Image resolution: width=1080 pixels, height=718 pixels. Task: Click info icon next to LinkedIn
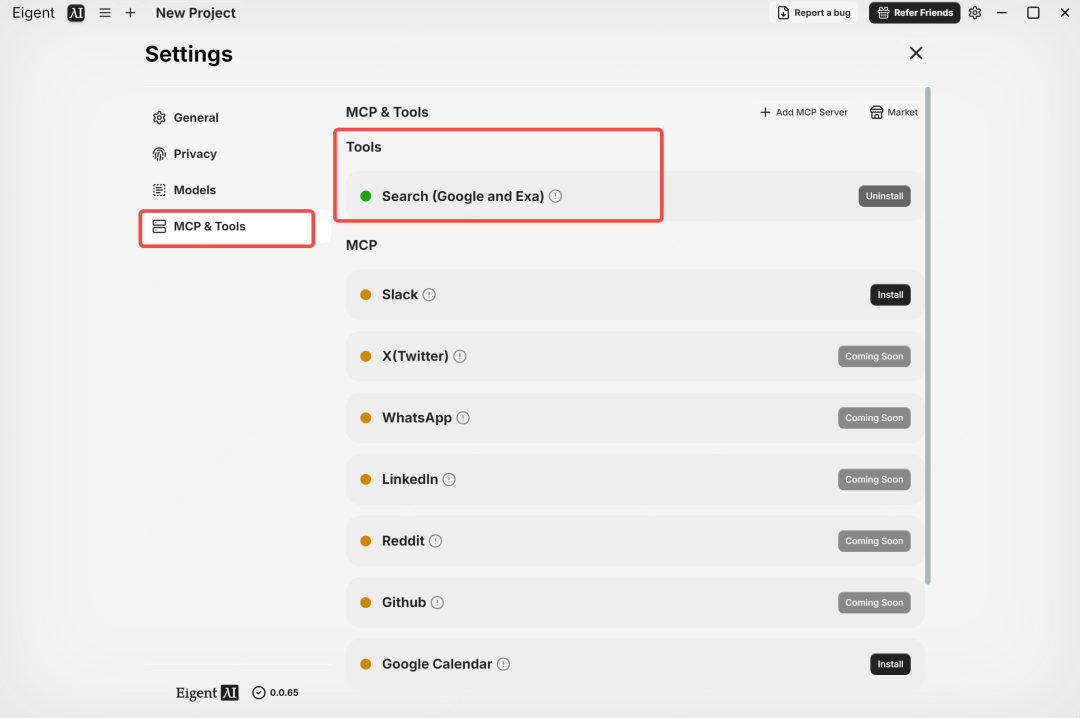click(449, 480)
